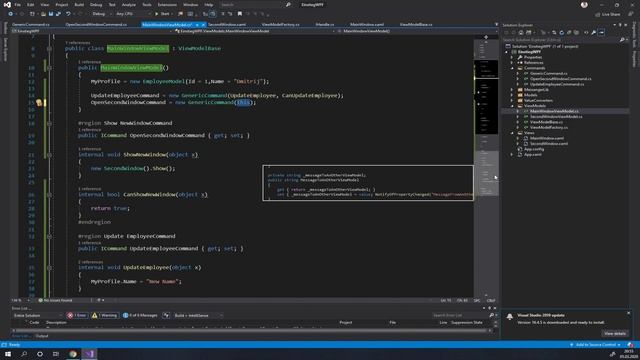Click the Save file toolbar icon
The width and height of the screenshot is (640, 360).
51,14
